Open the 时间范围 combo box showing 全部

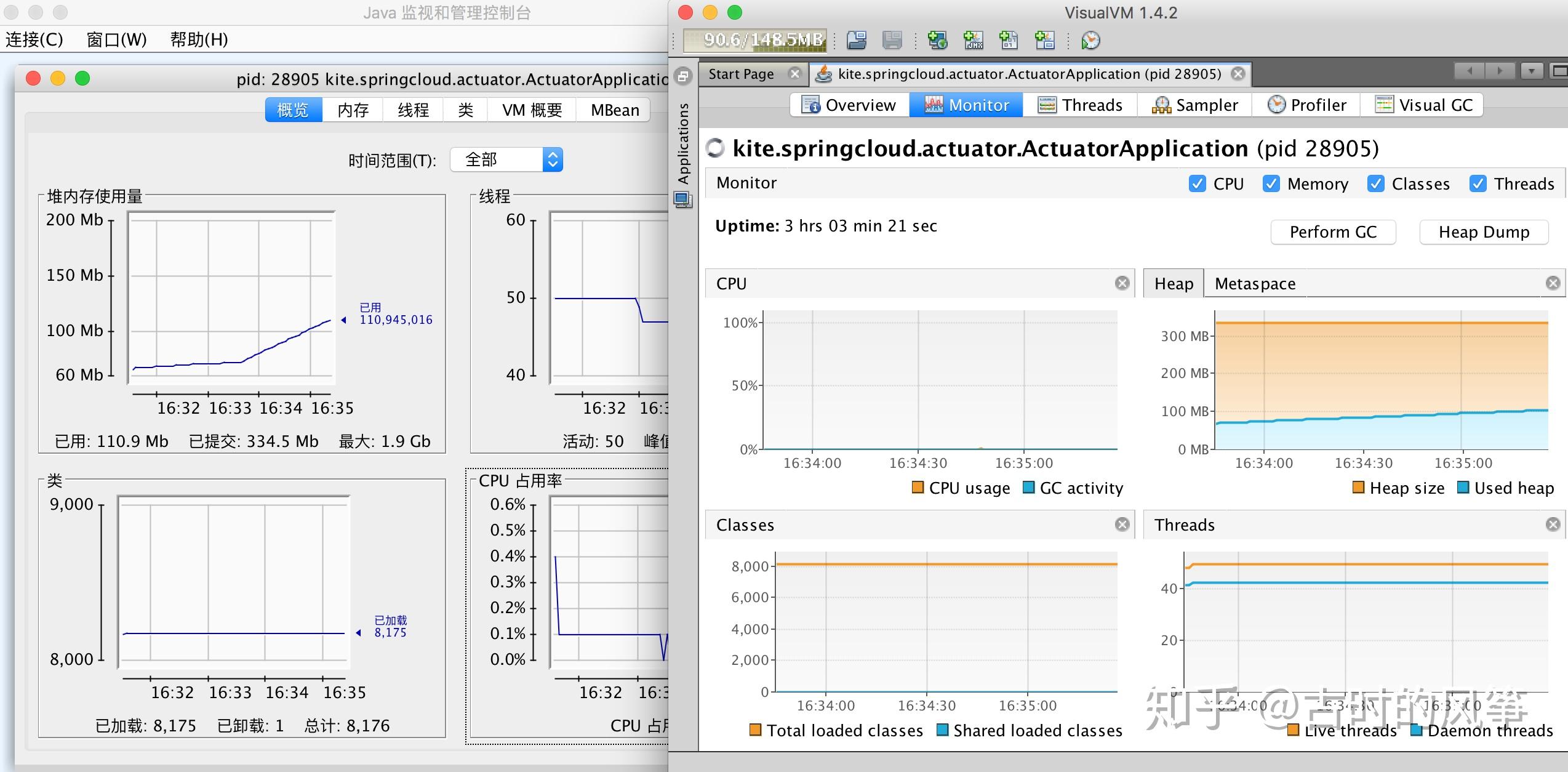pyautogui.click(x=506, y=160)
